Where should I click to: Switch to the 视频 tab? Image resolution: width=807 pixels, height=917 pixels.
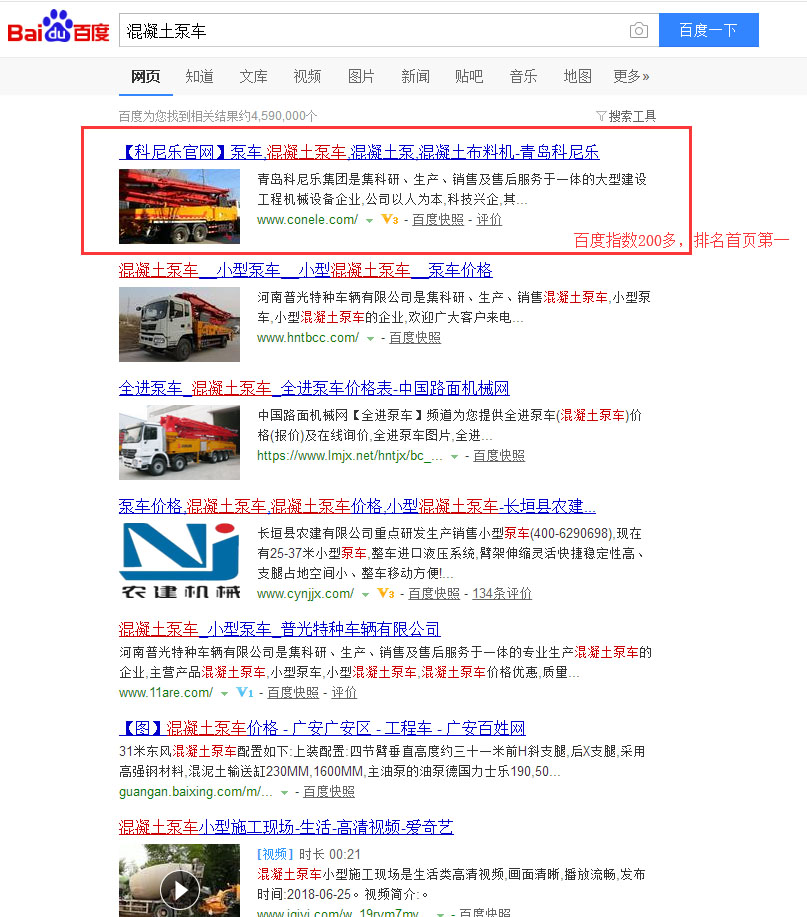307,77
